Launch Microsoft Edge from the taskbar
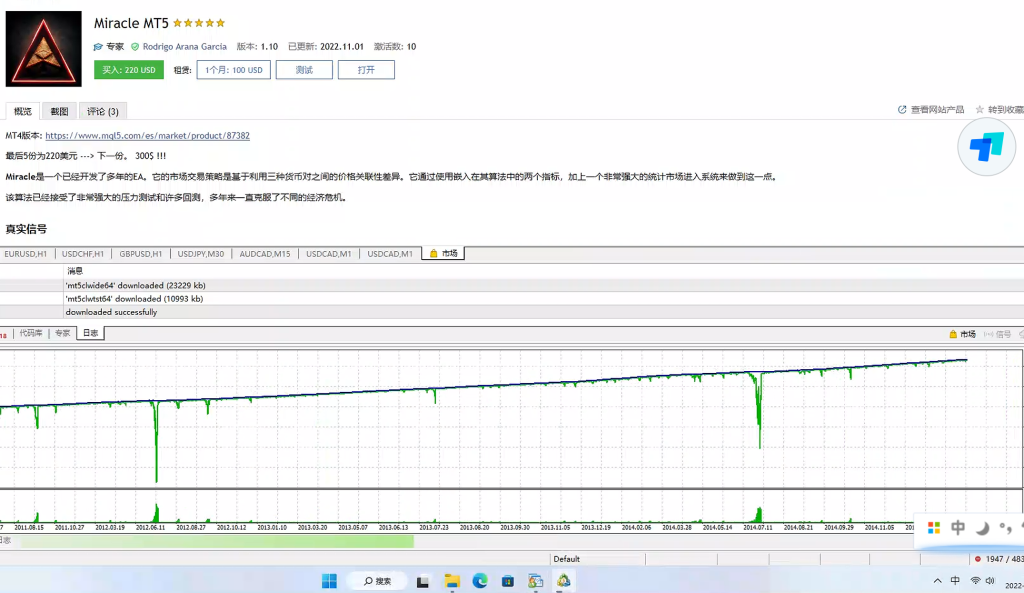1024x593 pixels. click(480, 581)
